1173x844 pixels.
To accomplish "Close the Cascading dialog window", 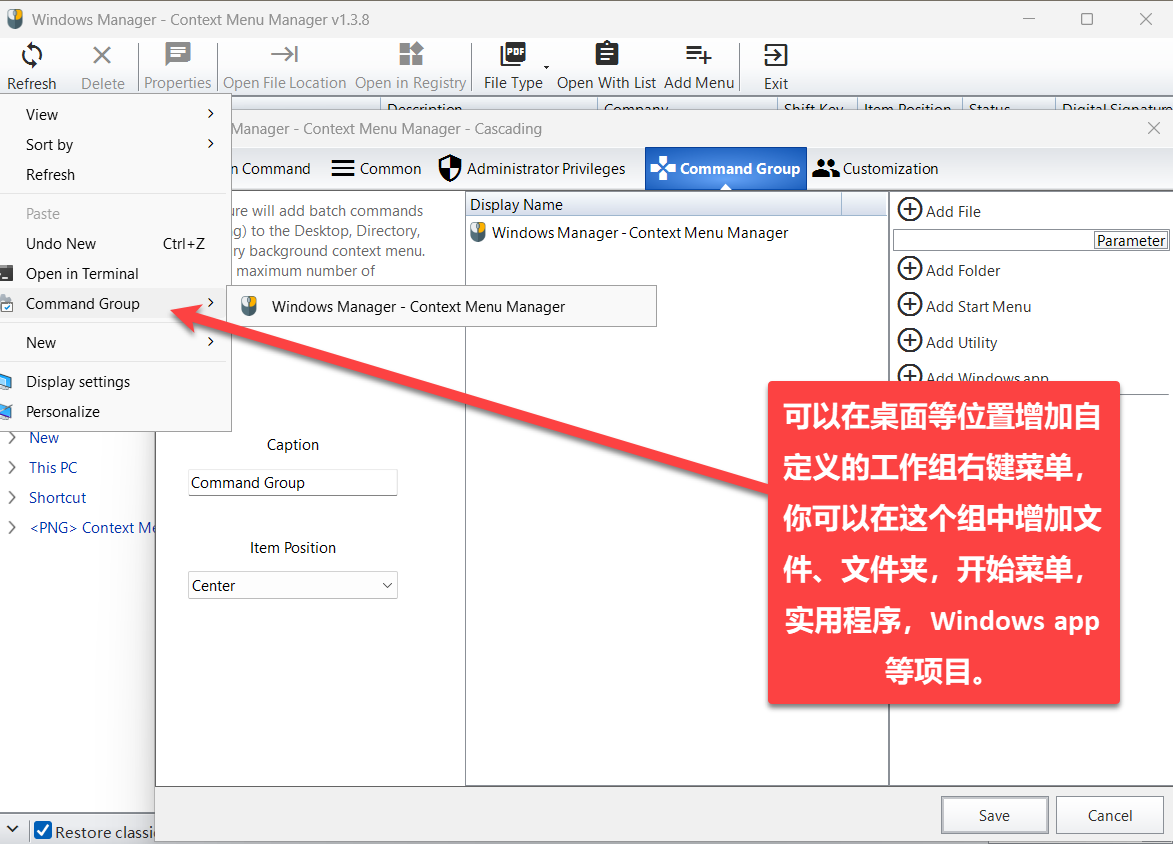I will 1154,129.
